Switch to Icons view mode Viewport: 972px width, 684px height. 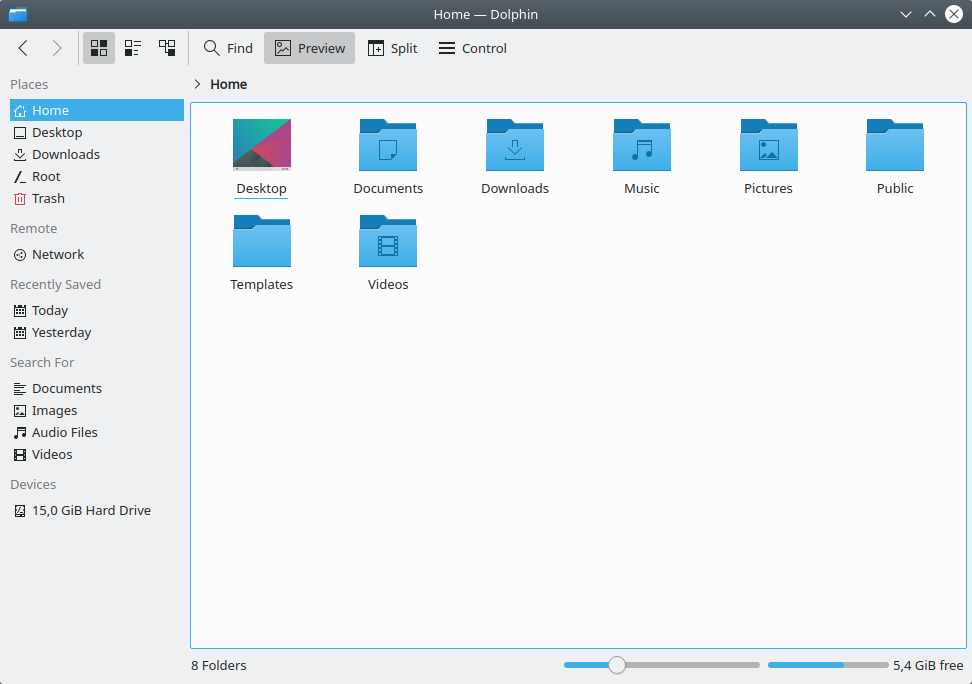coord(99,48)
